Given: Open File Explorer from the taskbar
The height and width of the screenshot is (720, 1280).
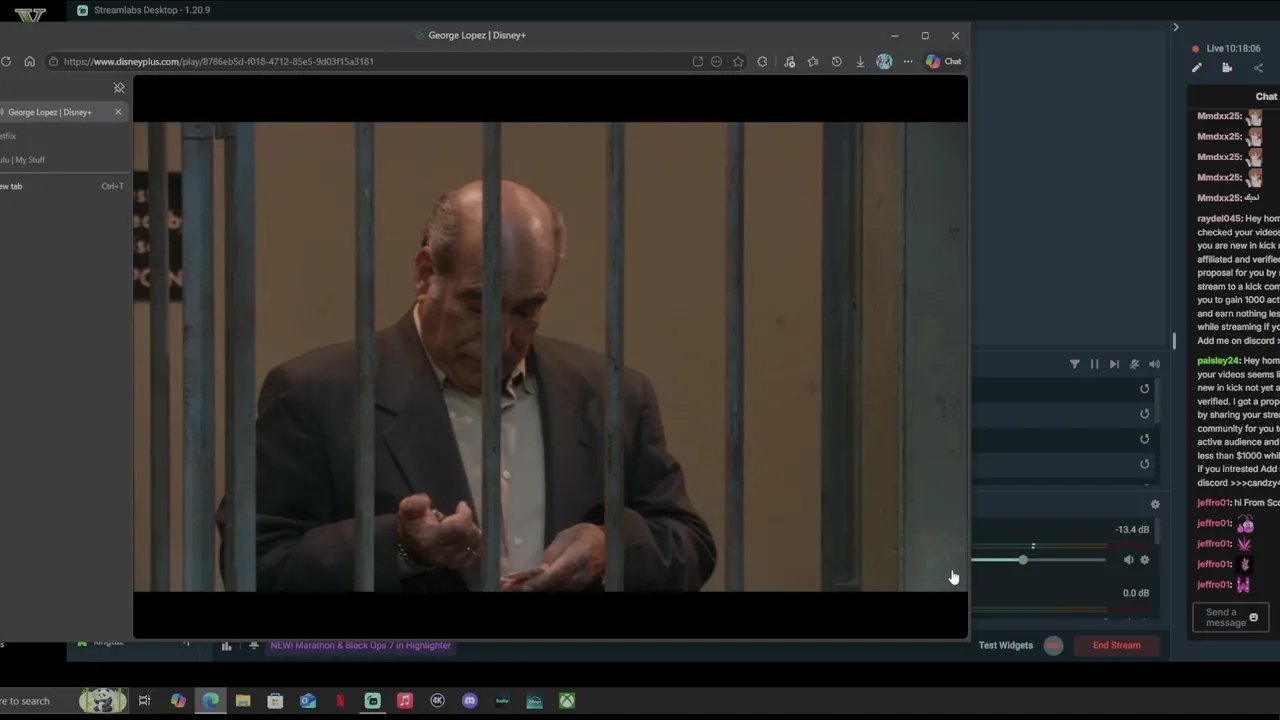Looking at the screenshot, I should click(x=243, y=701).
